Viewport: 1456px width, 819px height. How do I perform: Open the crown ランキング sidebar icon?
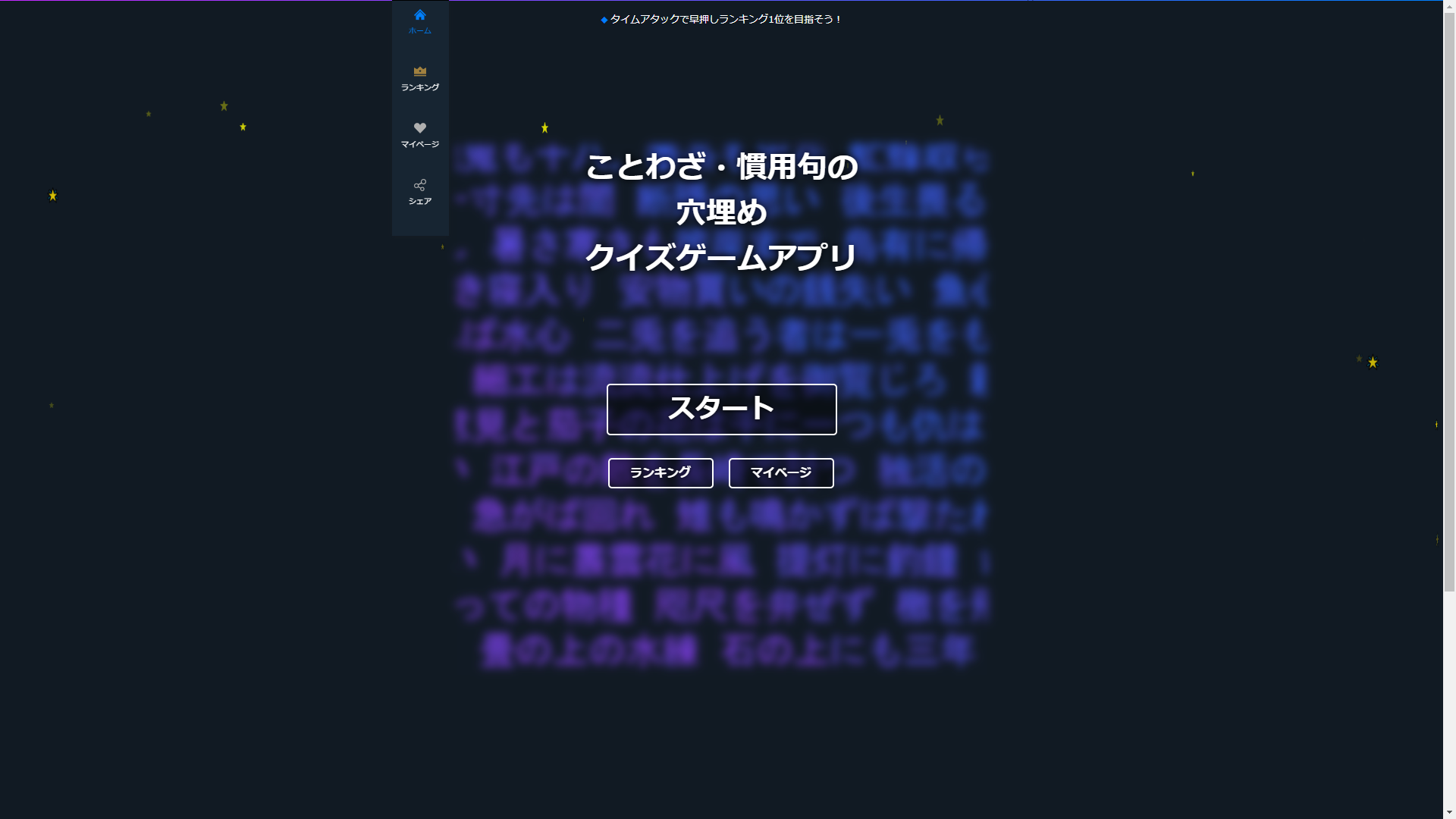click(420, 79)
